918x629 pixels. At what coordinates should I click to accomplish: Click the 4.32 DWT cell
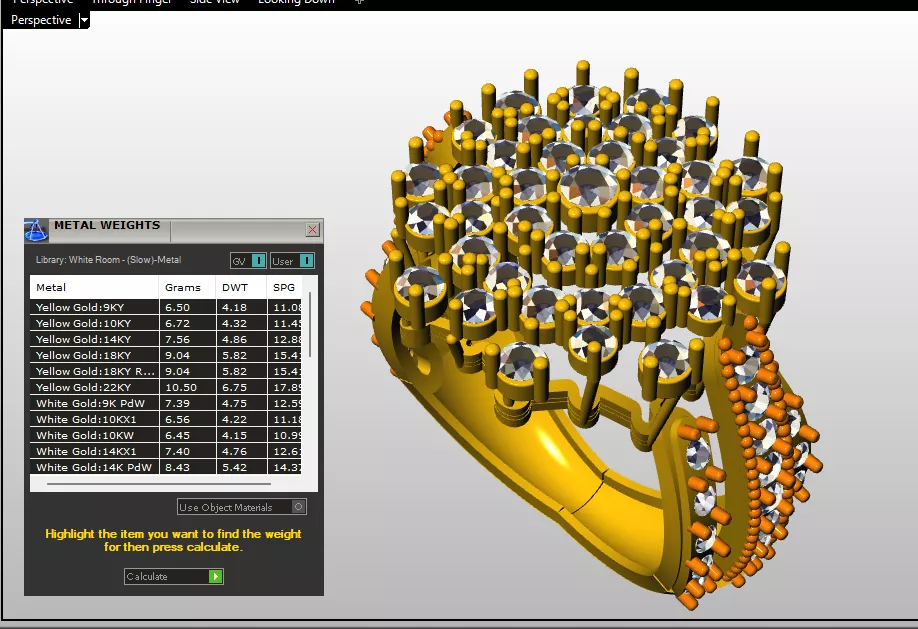[x=242, y=323]
